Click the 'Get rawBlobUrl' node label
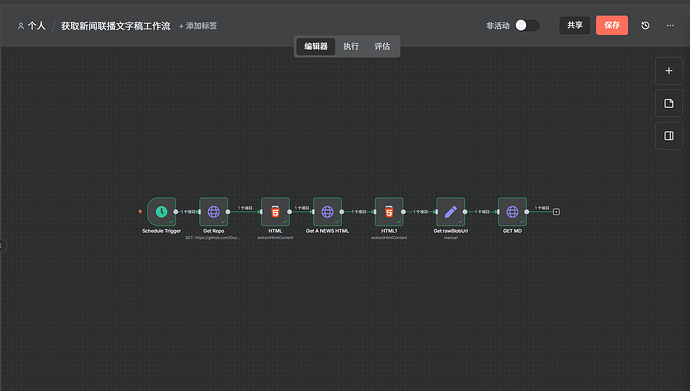 coord(451,231)
